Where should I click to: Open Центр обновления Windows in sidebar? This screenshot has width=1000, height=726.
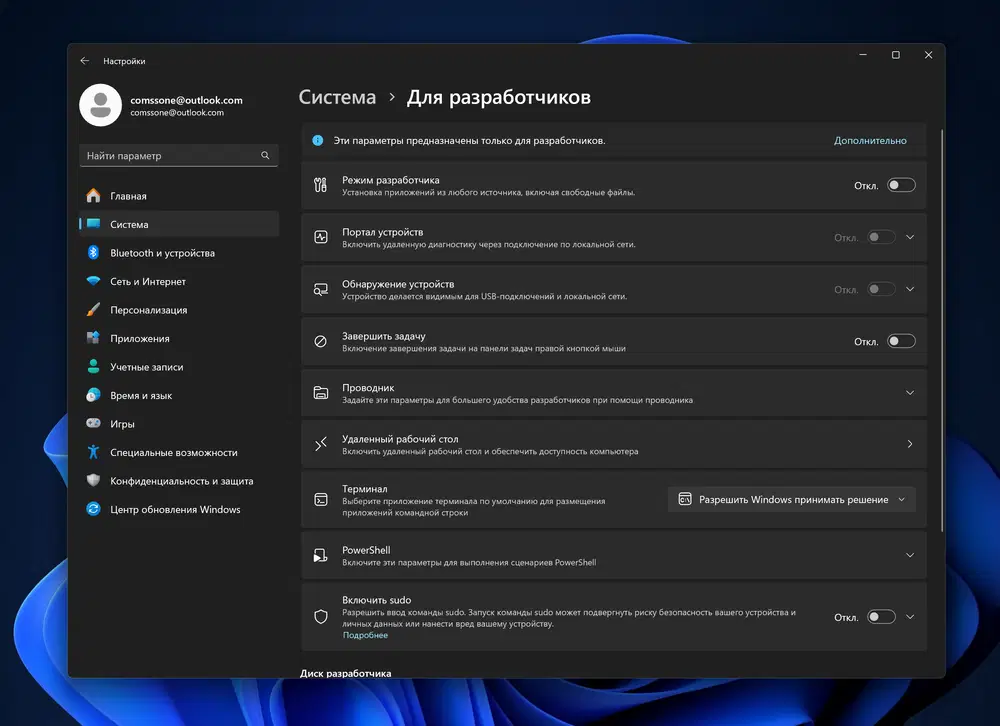[x=179, y=509]
